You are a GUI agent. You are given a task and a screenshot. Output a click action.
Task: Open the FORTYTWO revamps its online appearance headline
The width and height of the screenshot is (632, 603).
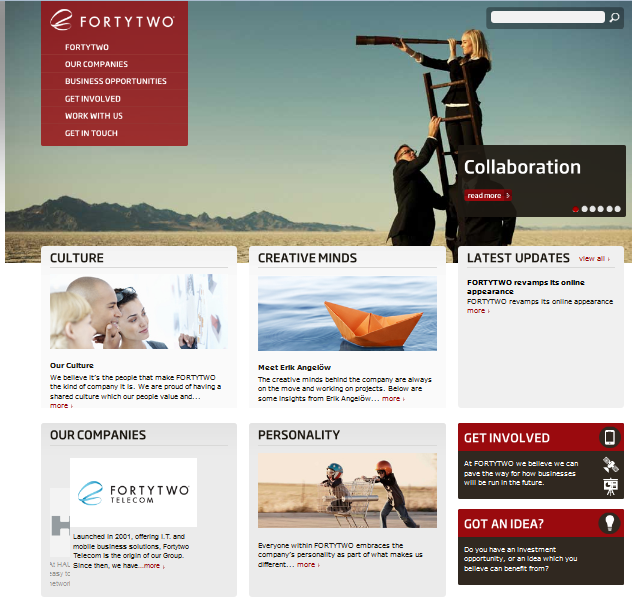click(x=526, y=287)
